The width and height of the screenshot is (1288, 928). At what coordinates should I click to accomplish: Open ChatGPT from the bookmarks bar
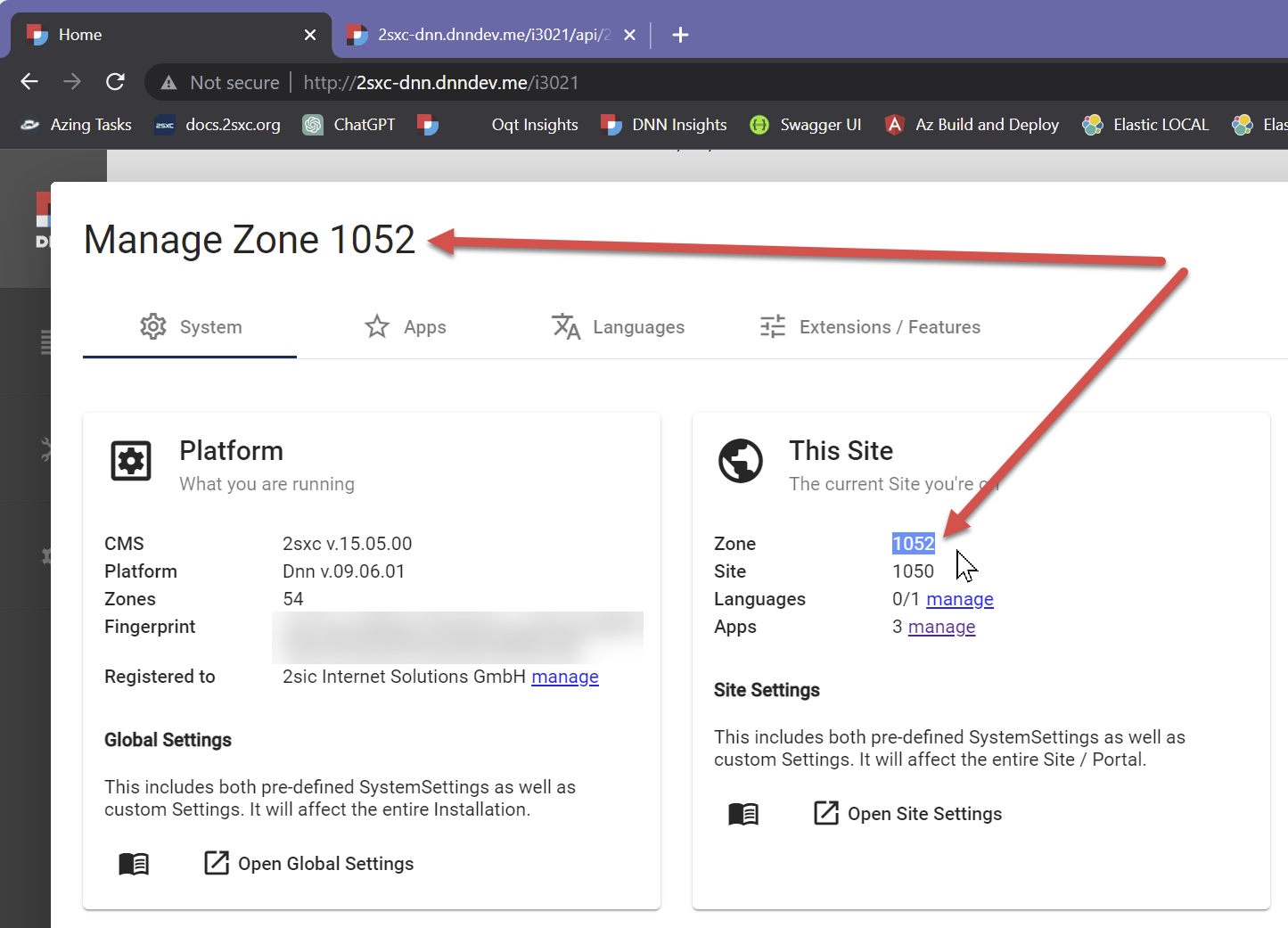(x=349, y=125)
